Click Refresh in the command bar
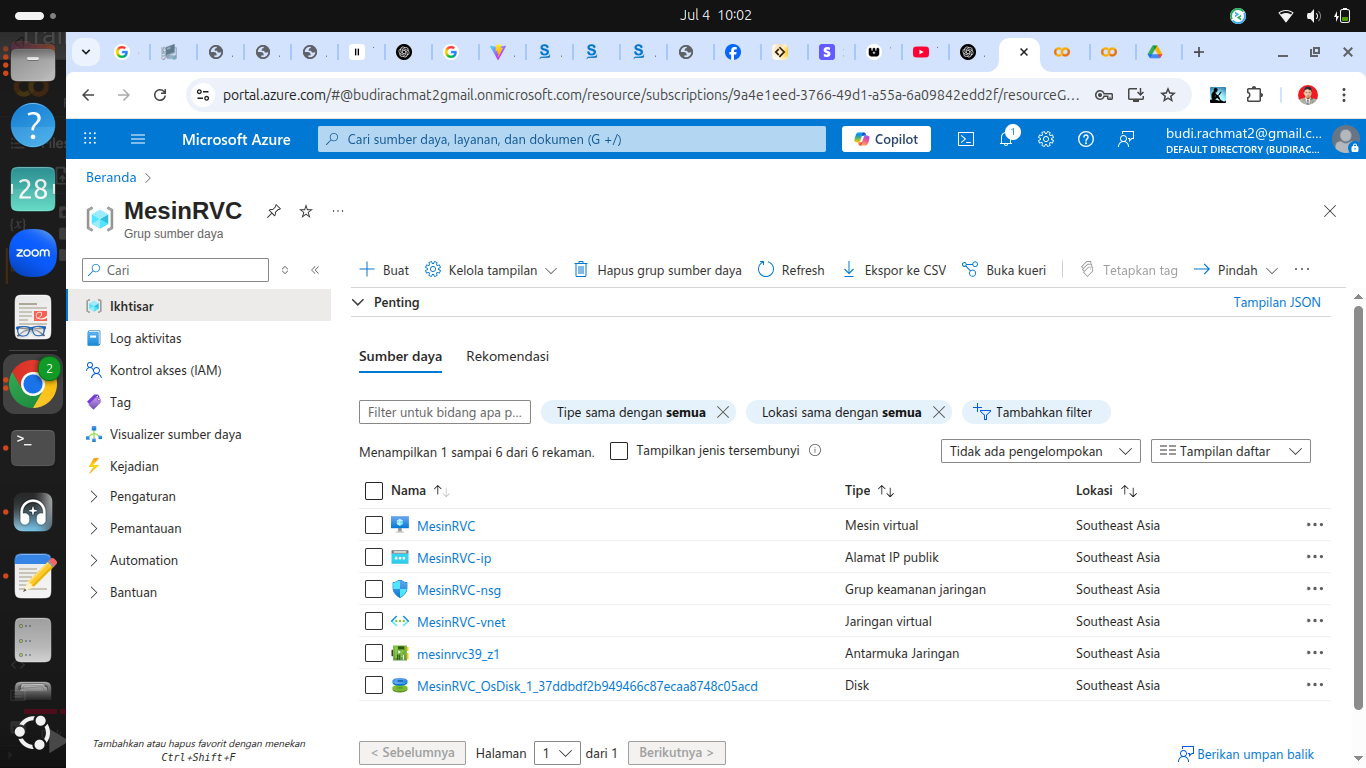This screenshot has height=768, width=1366. pyautogui.click(x=791, y=270)
